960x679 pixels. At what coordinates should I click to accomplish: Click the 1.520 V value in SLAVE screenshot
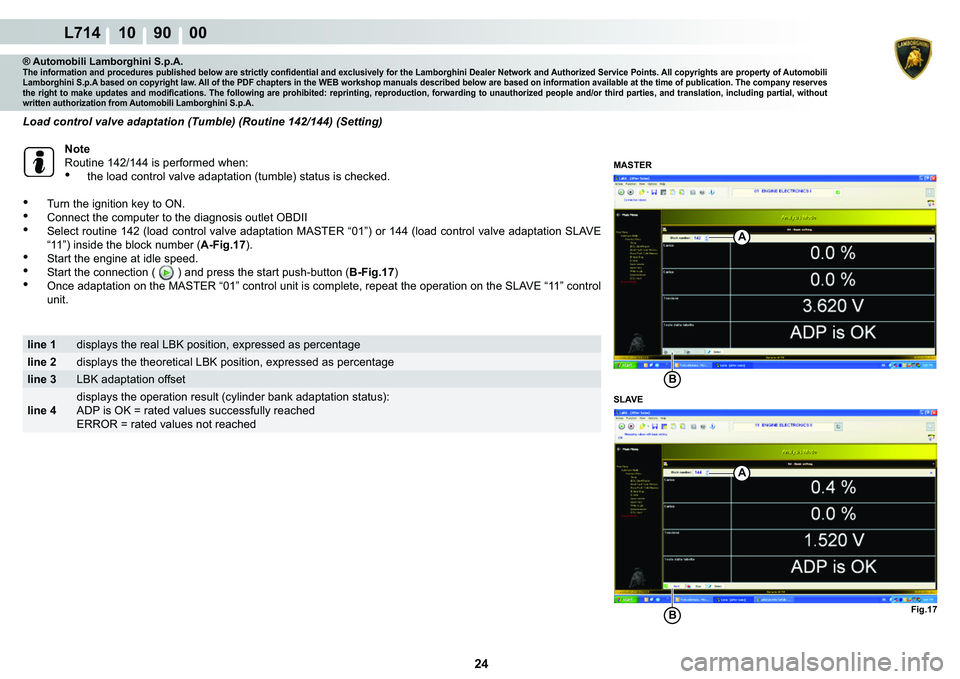coord(834,540)
